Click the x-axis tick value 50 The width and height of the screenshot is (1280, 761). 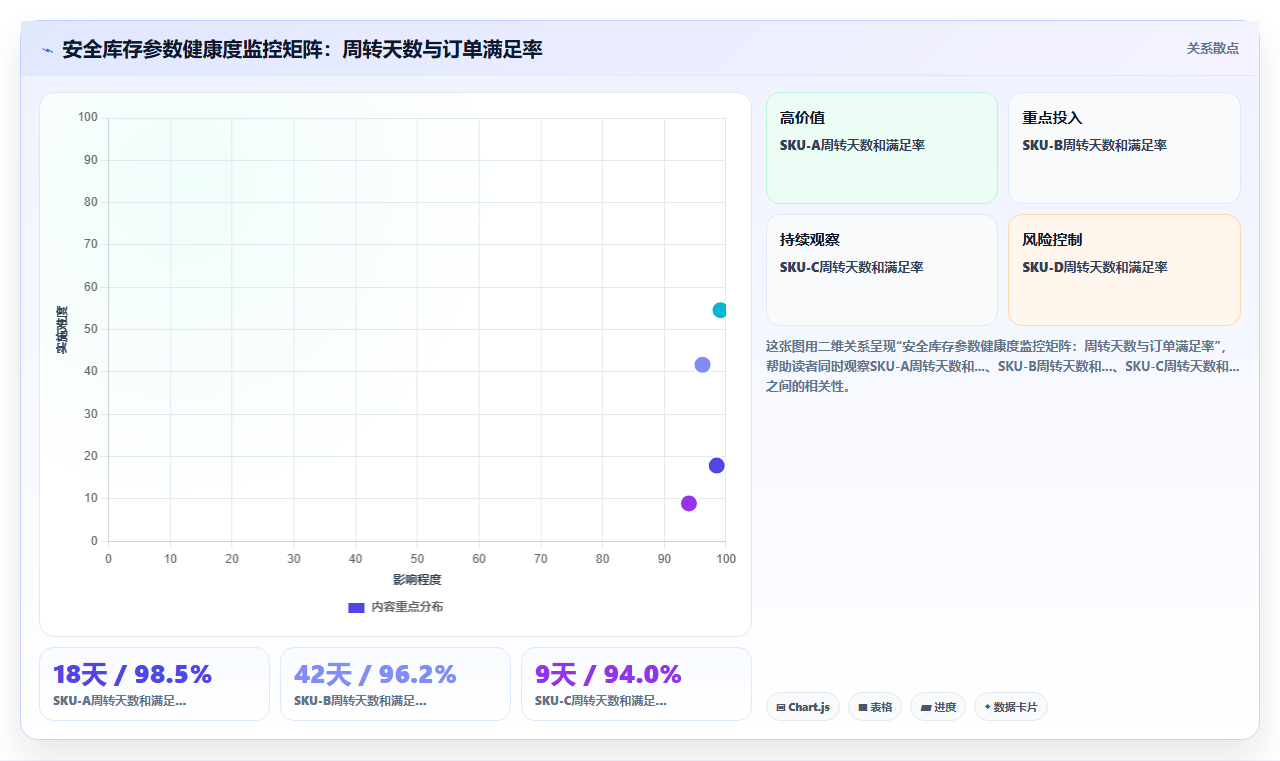point(417,558)
